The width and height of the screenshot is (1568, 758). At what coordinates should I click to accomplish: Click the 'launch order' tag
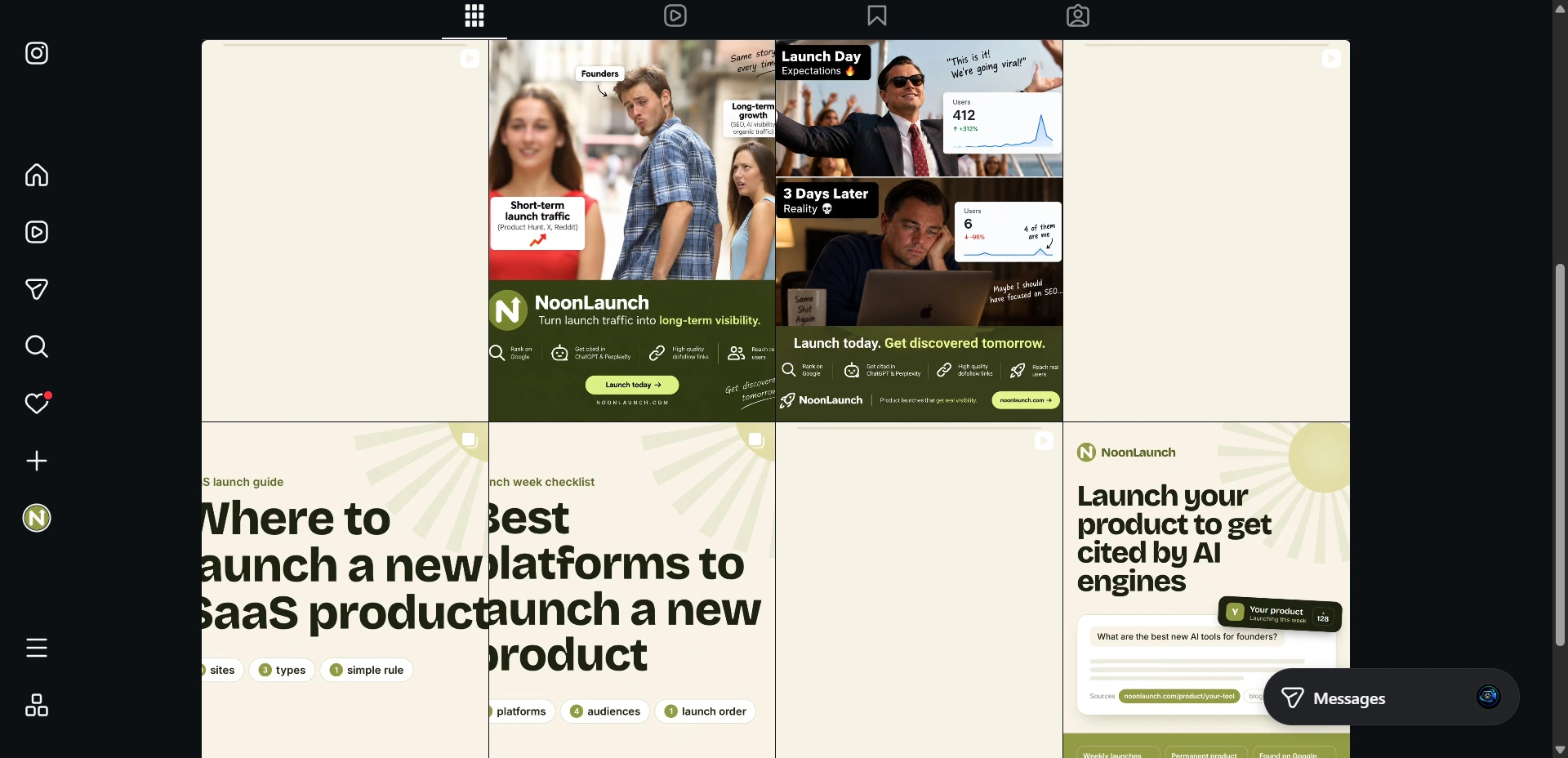[x=706, y=711]
